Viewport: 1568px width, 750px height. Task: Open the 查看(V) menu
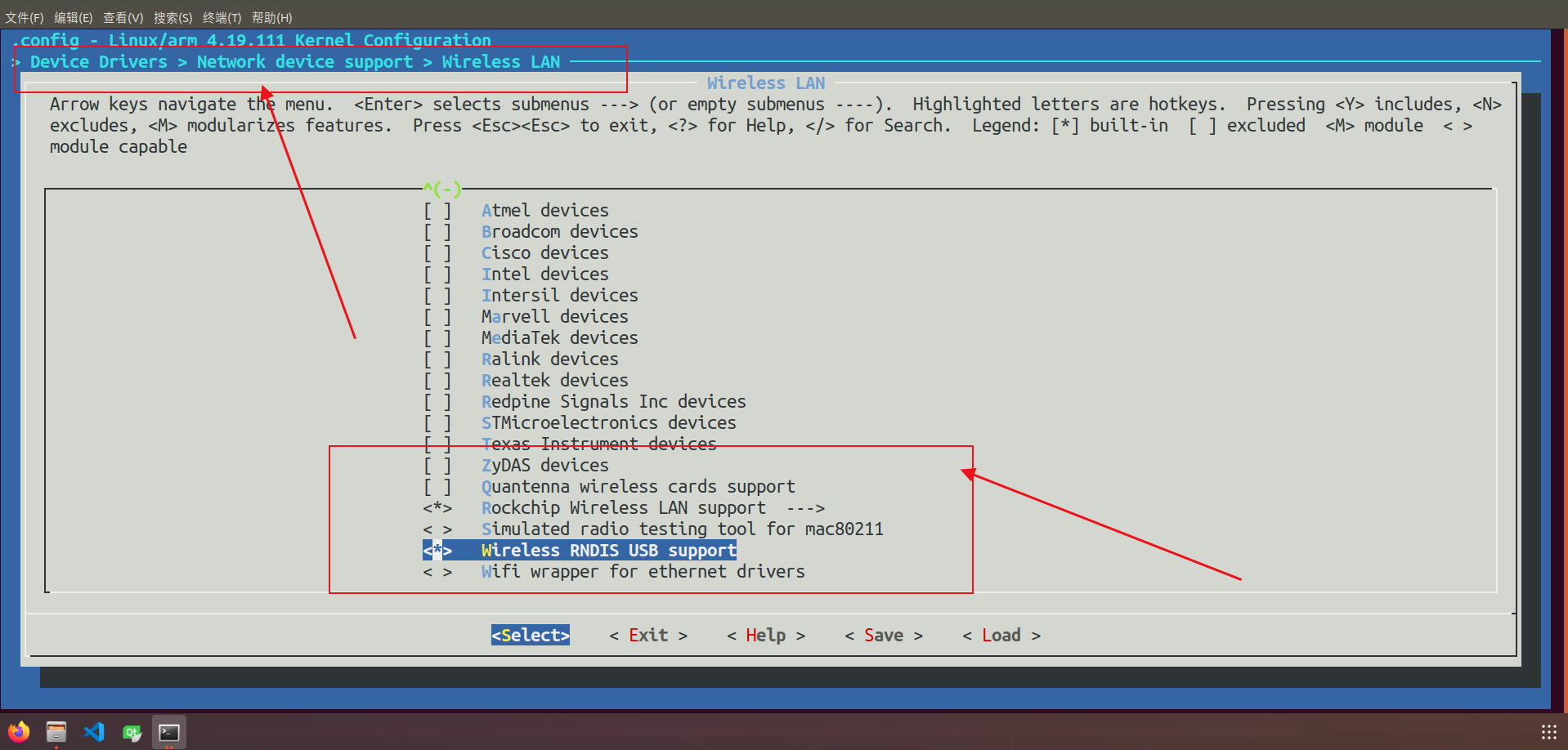coord(123,17)
